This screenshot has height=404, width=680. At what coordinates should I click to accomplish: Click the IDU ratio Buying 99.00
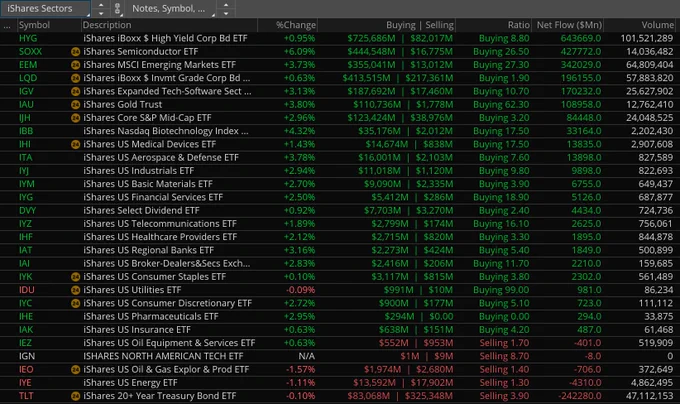[501, 290]
